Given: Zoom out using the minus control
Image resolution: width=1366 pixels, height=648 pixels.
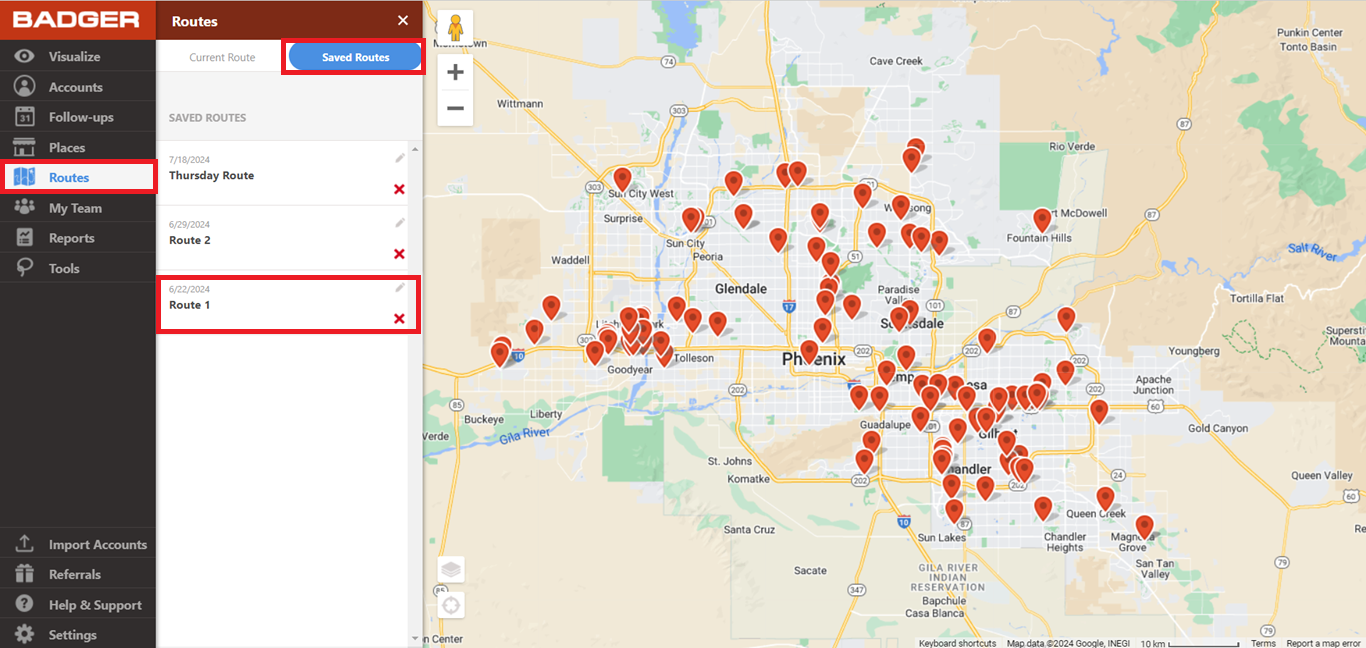Looking at the screenshot, I should pyautogui.click(x=455, y=108).
